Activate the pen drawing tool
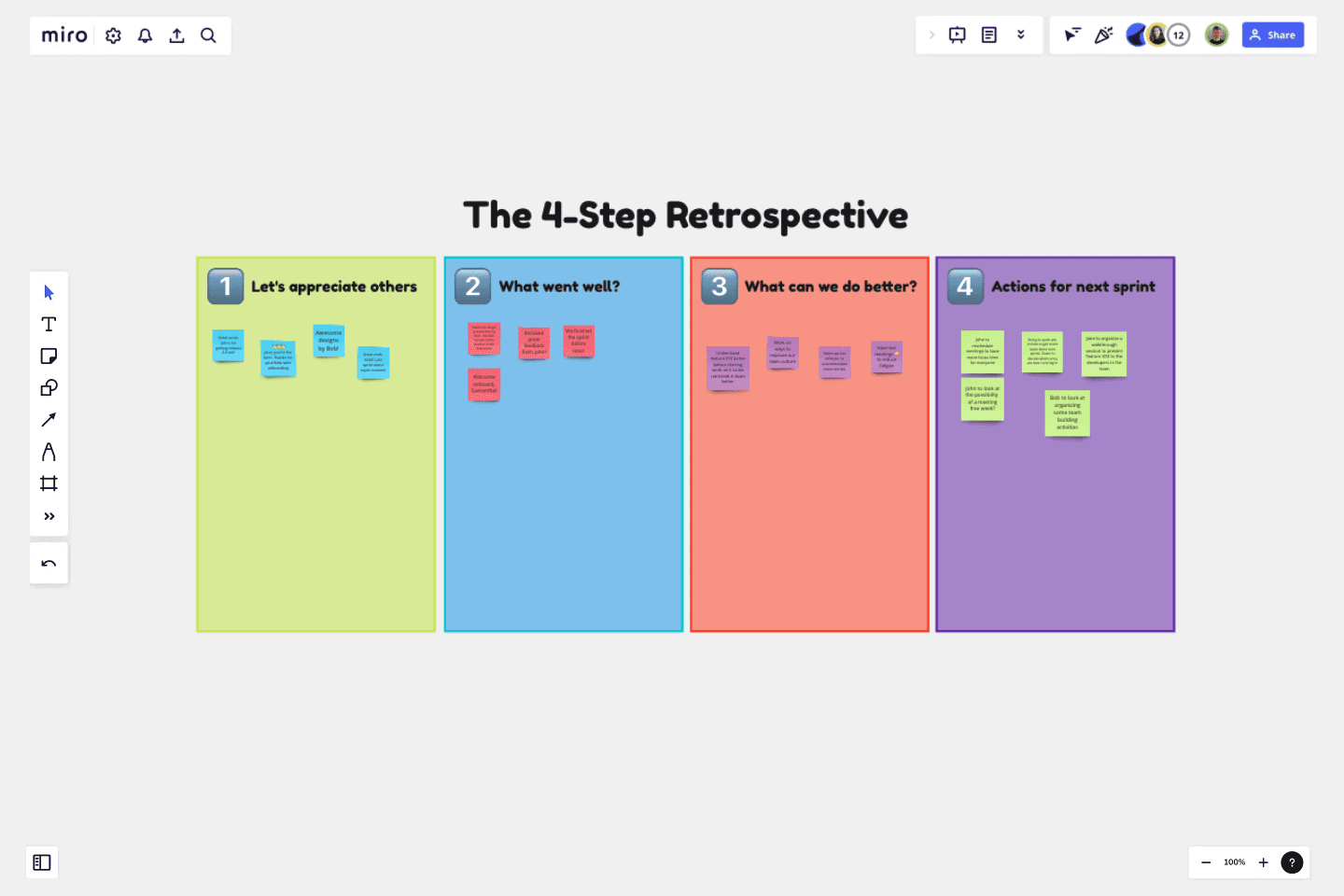 pyautogui.click(x=49, y=451)
